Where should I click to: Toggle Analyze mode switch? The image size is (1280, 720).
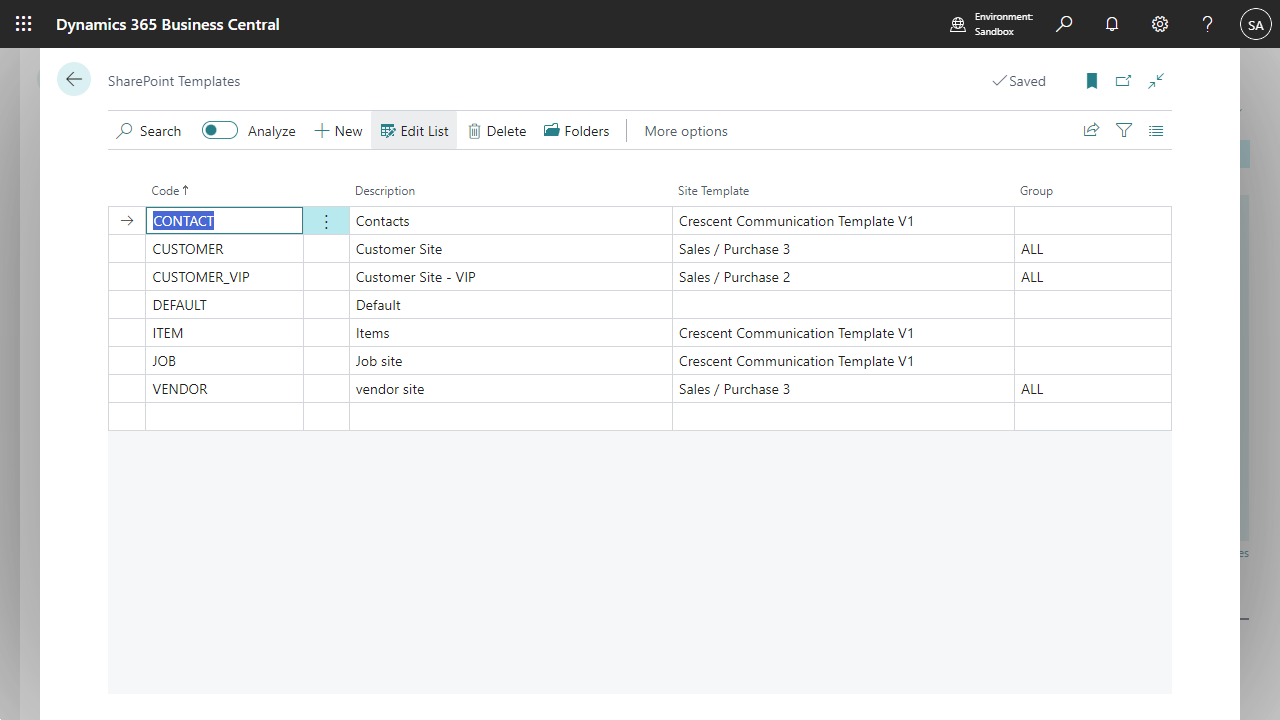tap(220, 130)
